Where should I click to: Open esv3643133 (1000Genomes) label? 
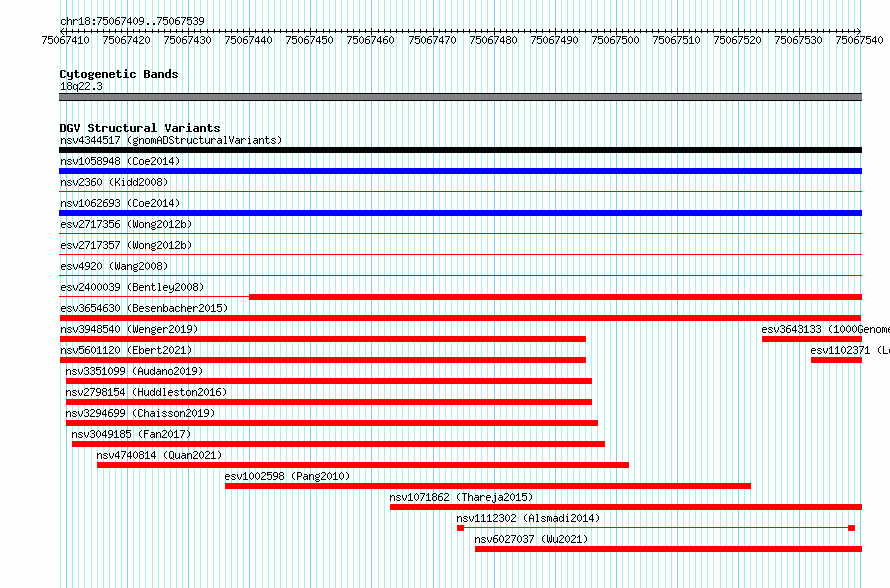coord(825,329)
